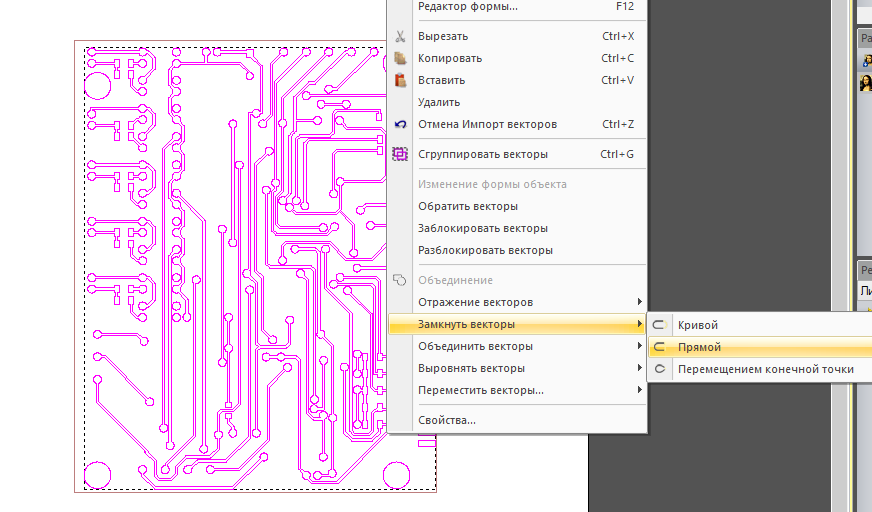The height and width of the screenshot is (512, 872).
Task: Click the undo arrow icon beside Отмена
Action: (x=400, y=125)
